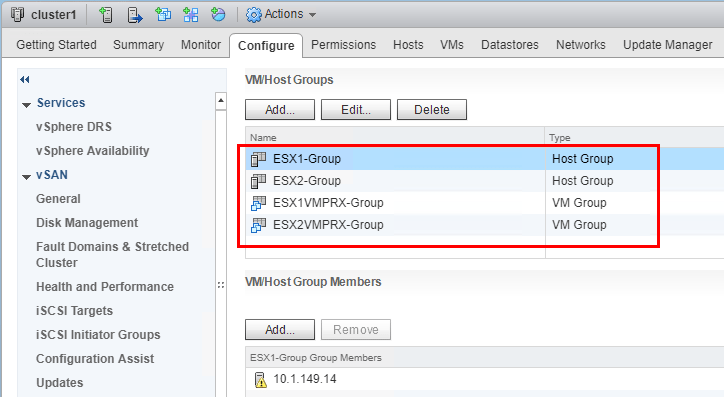Switch to the Summary tab

pos(139,45)
